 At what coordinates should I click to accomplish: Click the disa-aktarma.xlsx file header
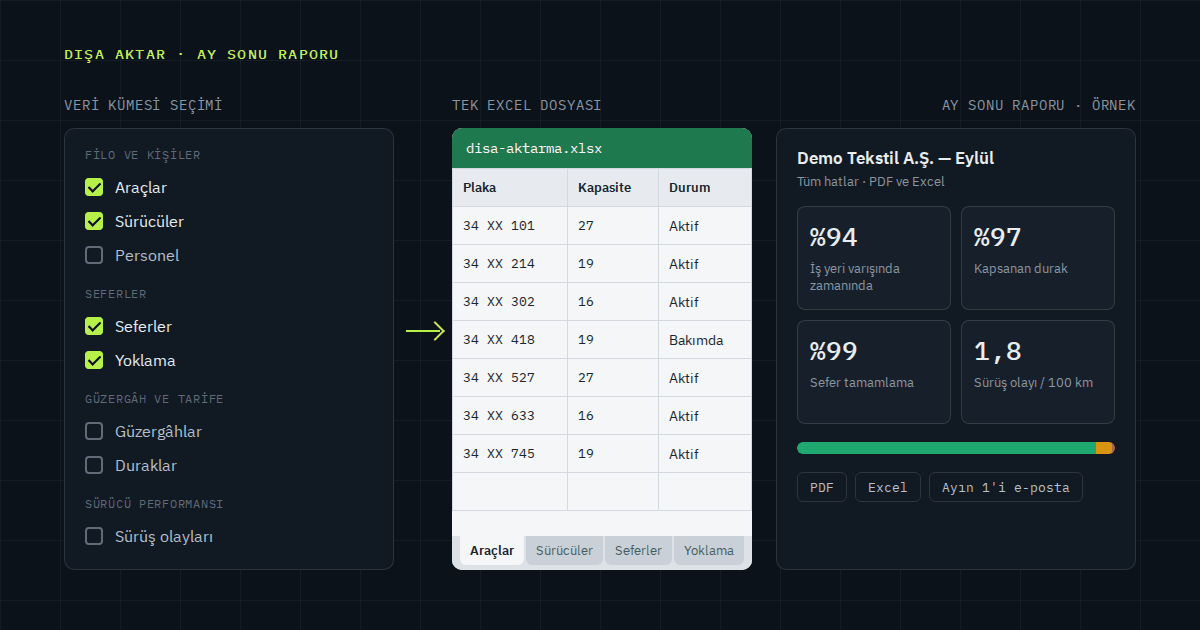[602, 149]
